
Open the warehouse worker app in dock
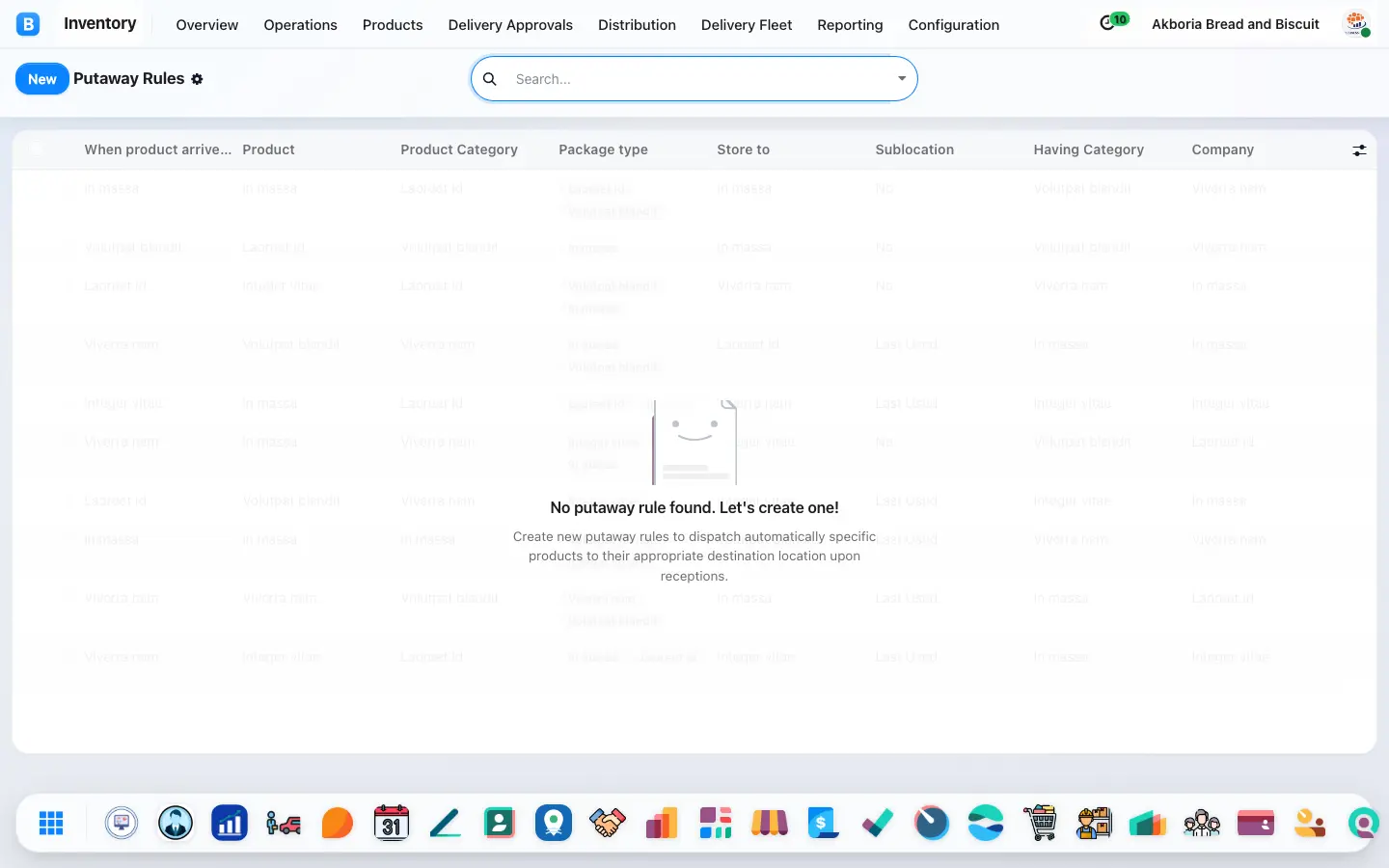pos(1094,823)
